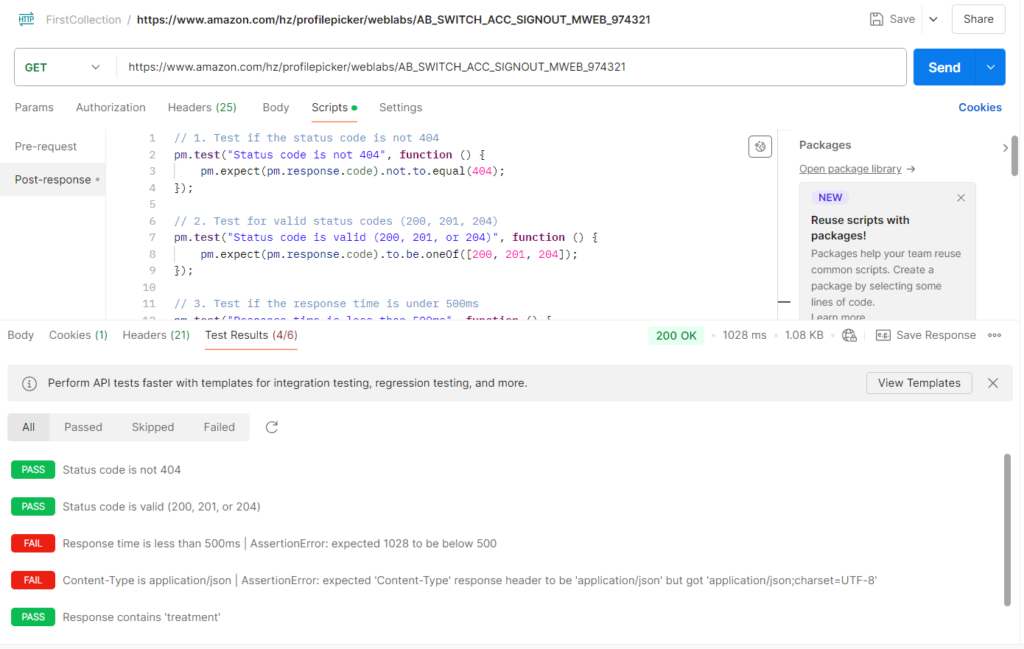
Task: Click the Learn more link in packages card
Action: point(838,316)
